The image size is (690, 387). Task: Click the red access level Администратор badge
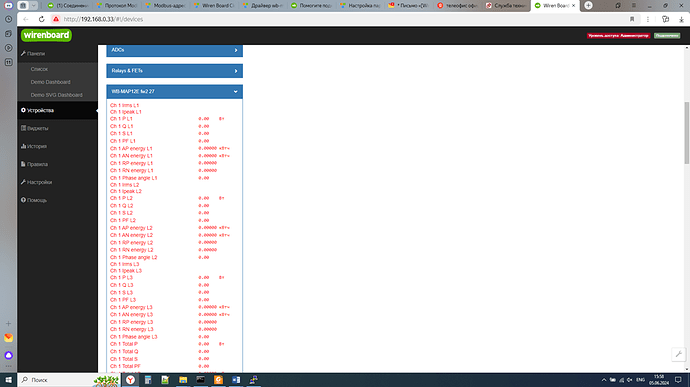[x=618, y=36]
